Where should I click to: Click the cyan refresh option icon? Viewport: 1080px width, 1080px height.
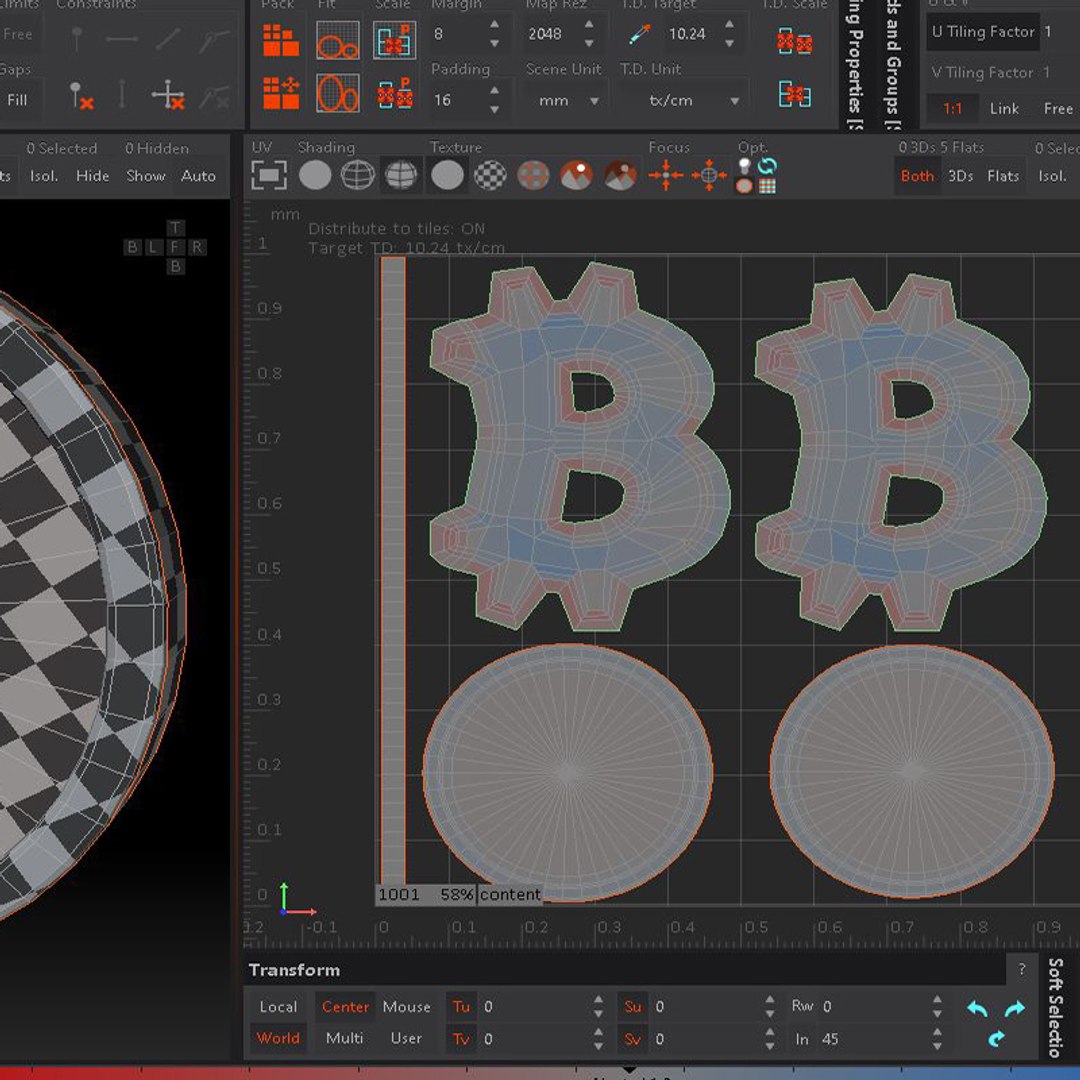pos(767,166)
